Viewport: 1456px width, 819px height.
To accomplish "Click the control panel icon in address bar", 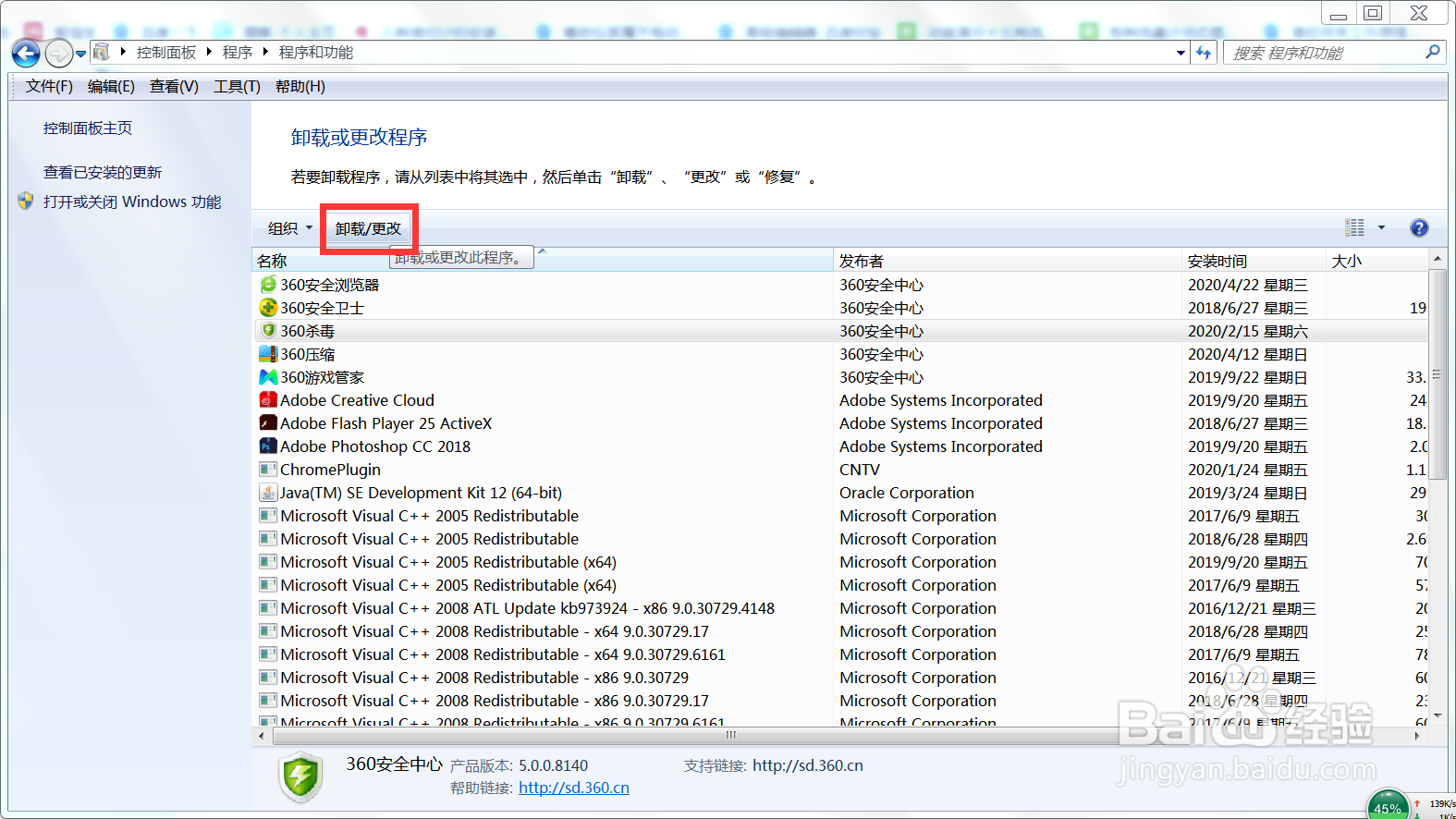I will [x=102, y=53].
